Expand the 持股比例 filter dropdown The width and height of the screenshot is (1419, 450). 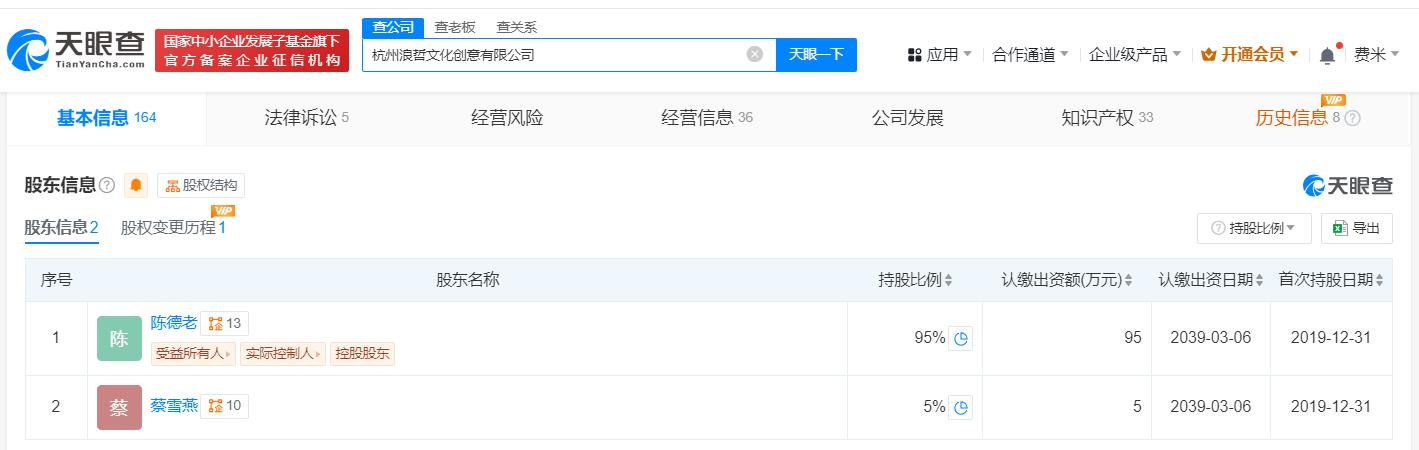click(1254, 228)
